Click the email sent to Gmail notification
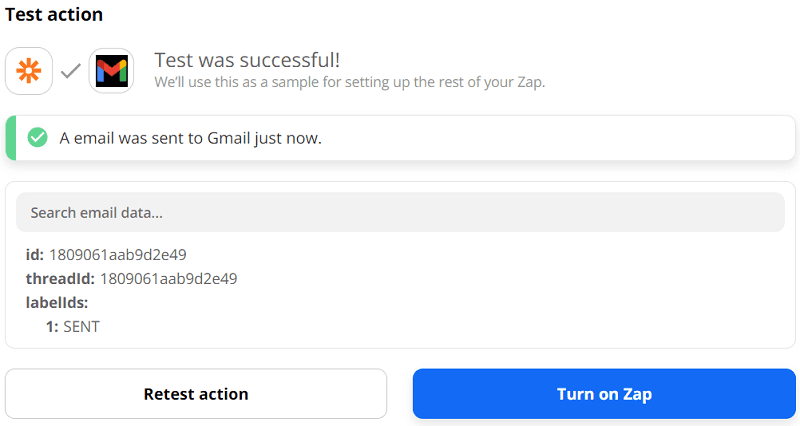This screenshot has height=426, width=800. (190, 138)
